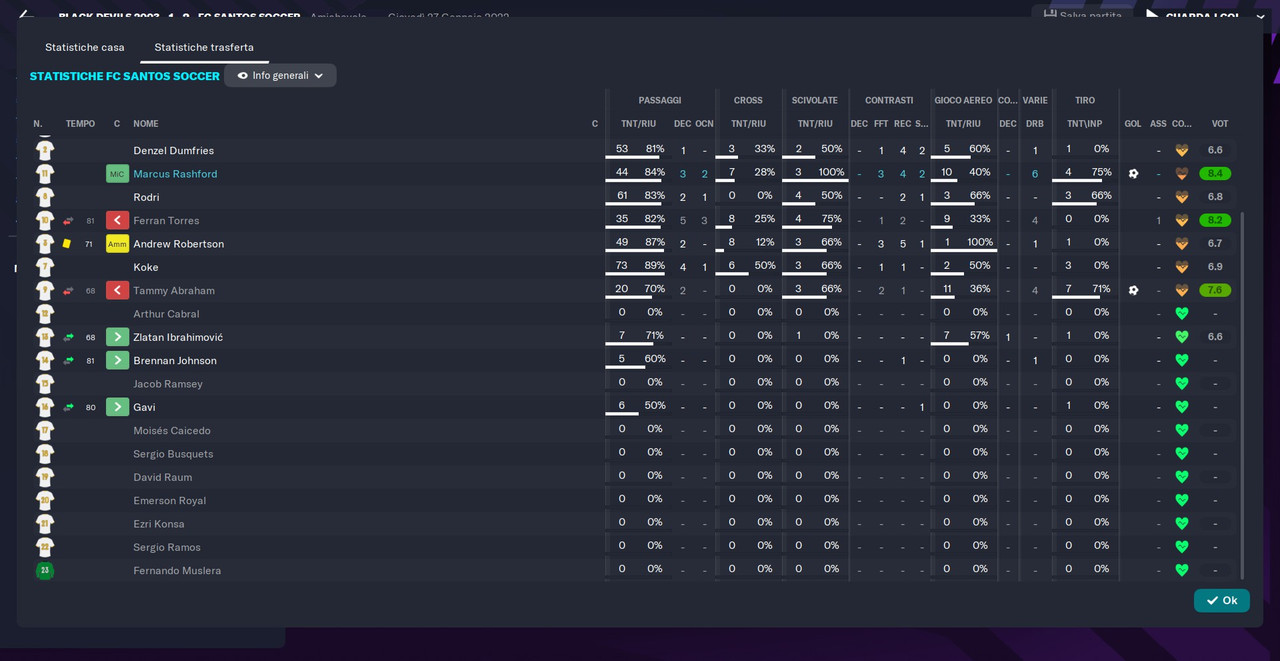
Task: Click the goal ball icon in Marcus Rashford's row
Action: pyautogui.click(x=1133, y=174)
